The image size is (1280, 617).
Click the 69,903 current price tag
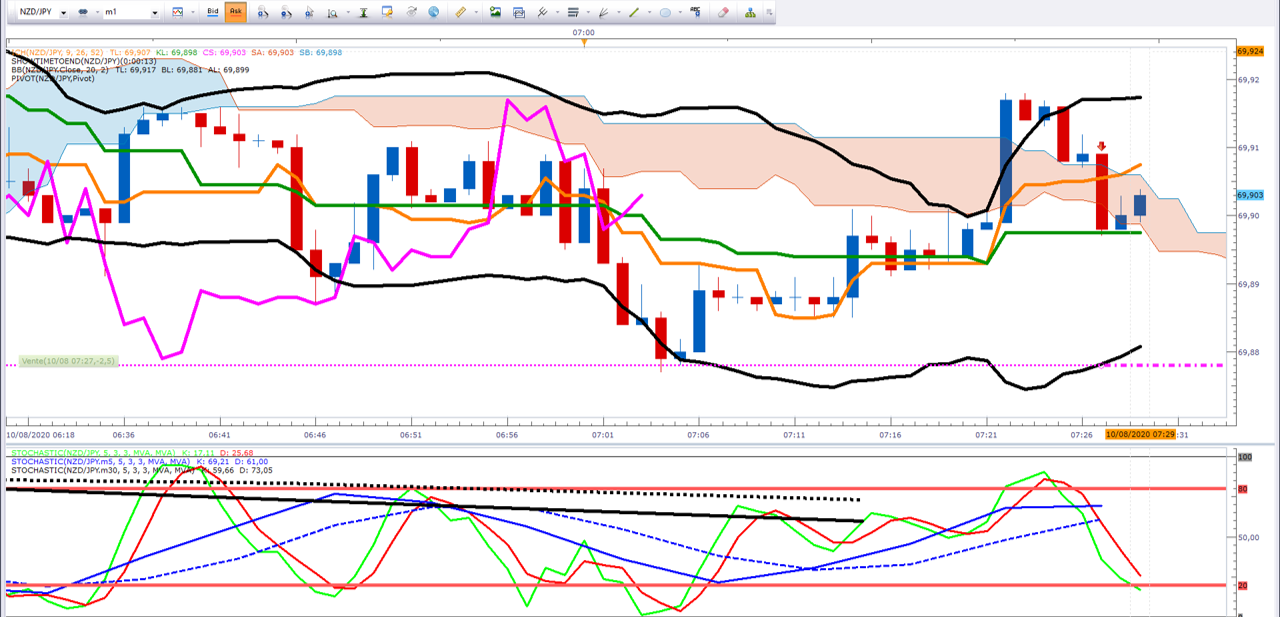[1250, 195]
